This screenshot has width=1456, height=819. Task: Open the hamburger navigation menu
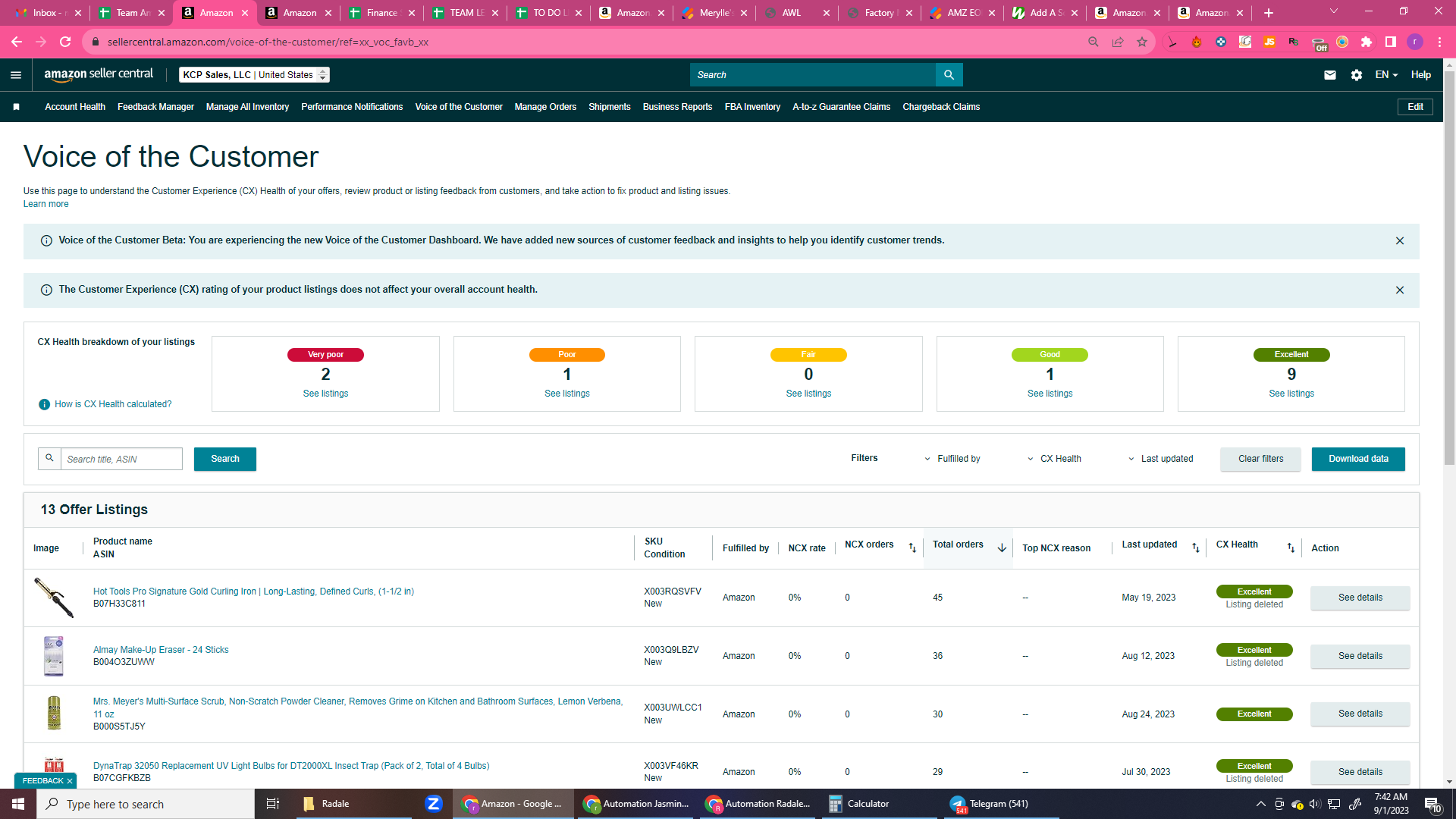coord(16,75)
